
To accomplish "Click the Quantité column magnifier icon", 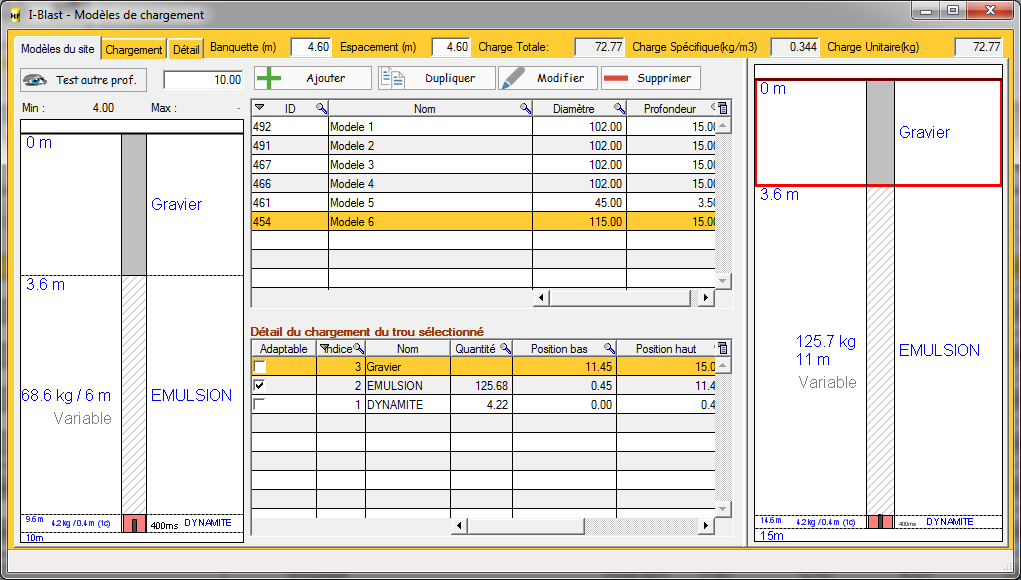I will (505, 349).
